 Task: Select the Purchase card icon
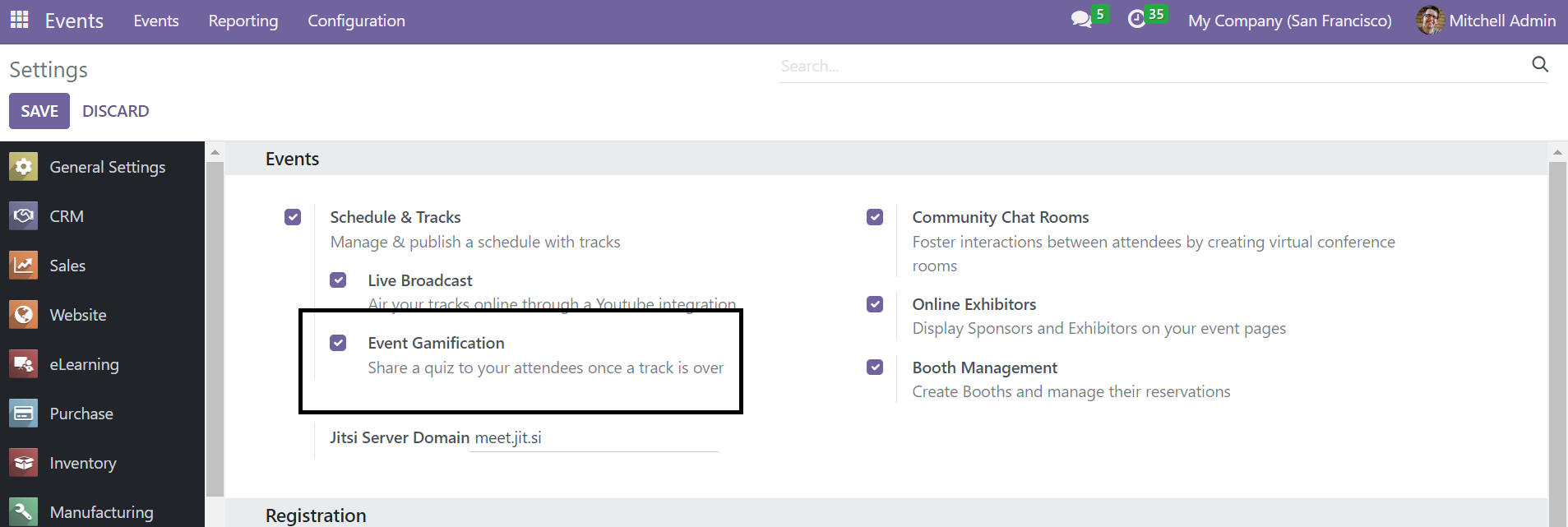(24, 414)
